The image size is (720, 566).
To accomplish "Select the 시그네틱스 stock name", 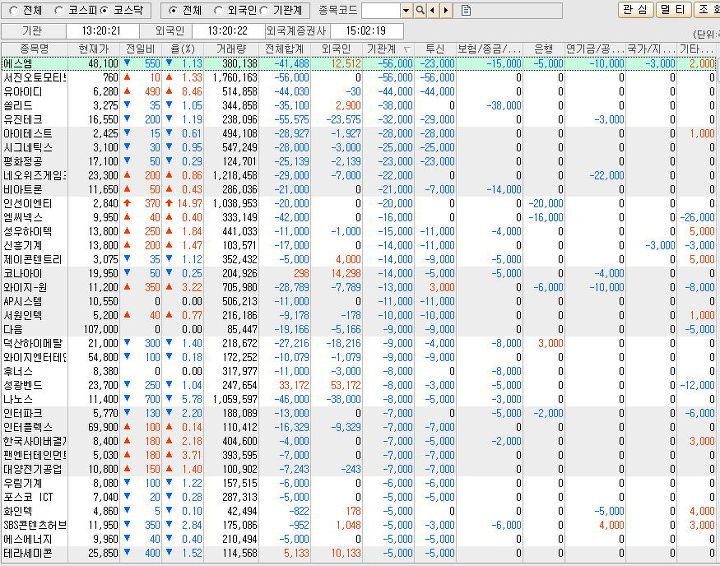I will click(28, 147).
